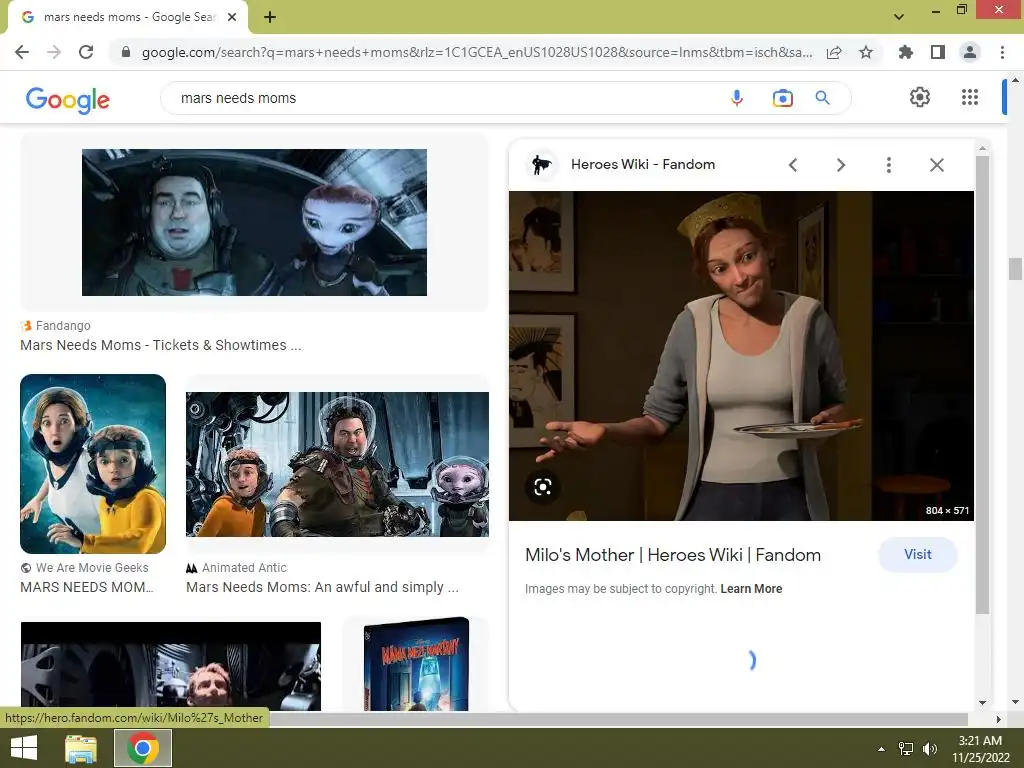Click the Heroes Wiki favicon
Viewport: 1024px width, 768px height.
pyautogui.click(x=541, y=165)
